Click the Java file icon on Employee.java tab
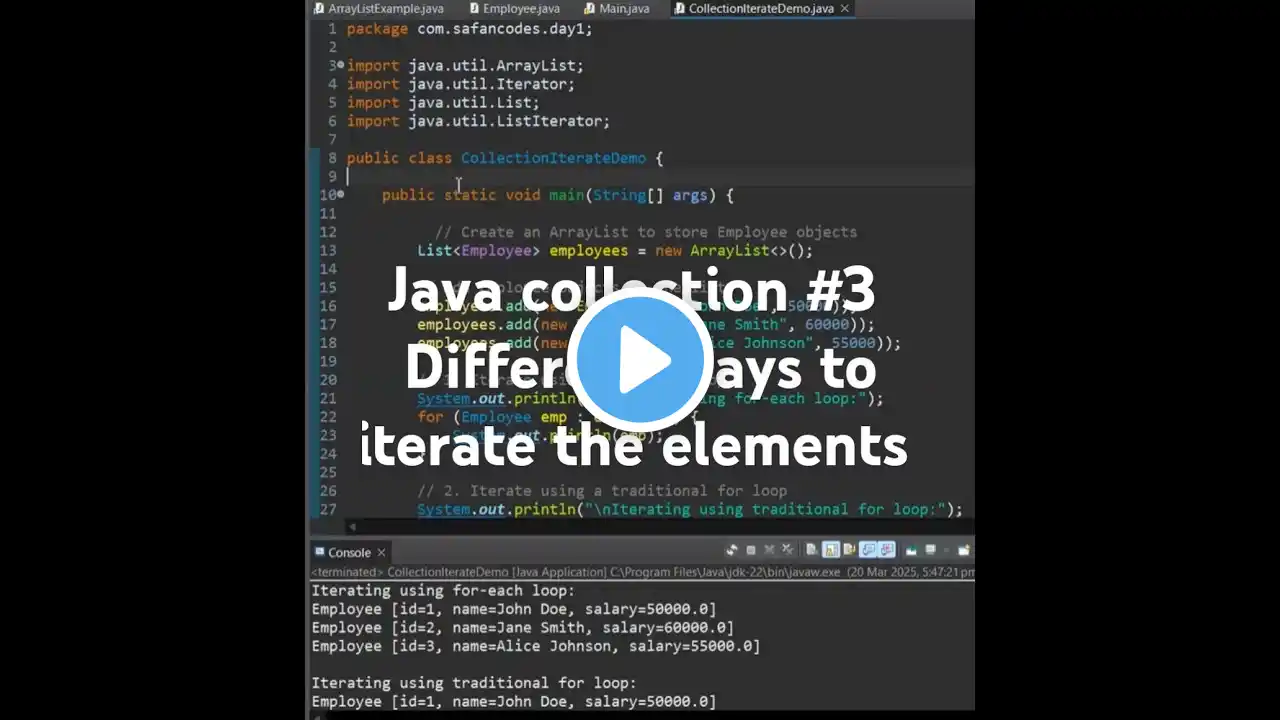The image size is (1280, 720). pyautogui.click(x=474, y=8)
